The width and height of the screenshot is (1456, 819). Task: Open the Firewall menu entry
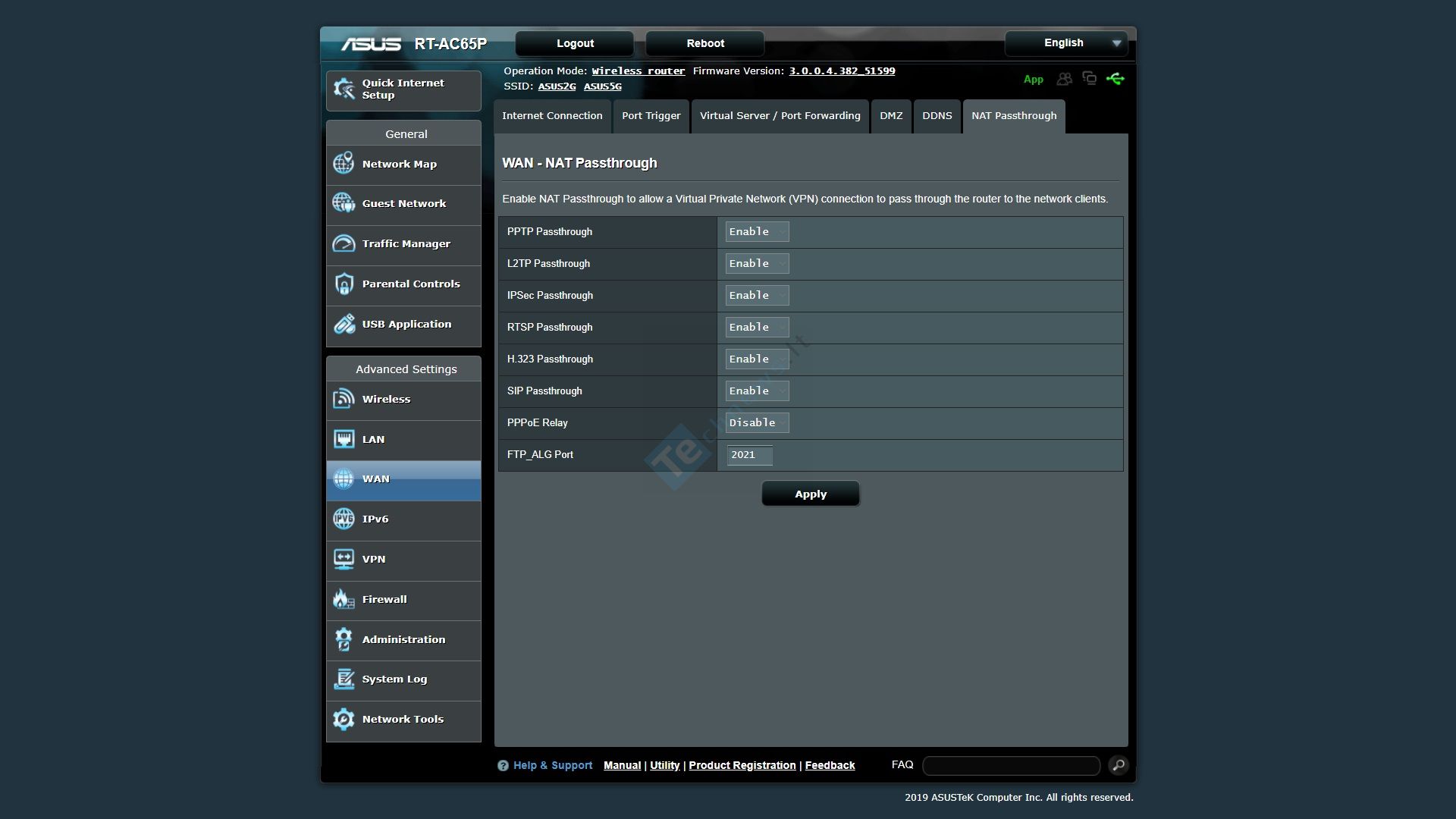point(403,601)
